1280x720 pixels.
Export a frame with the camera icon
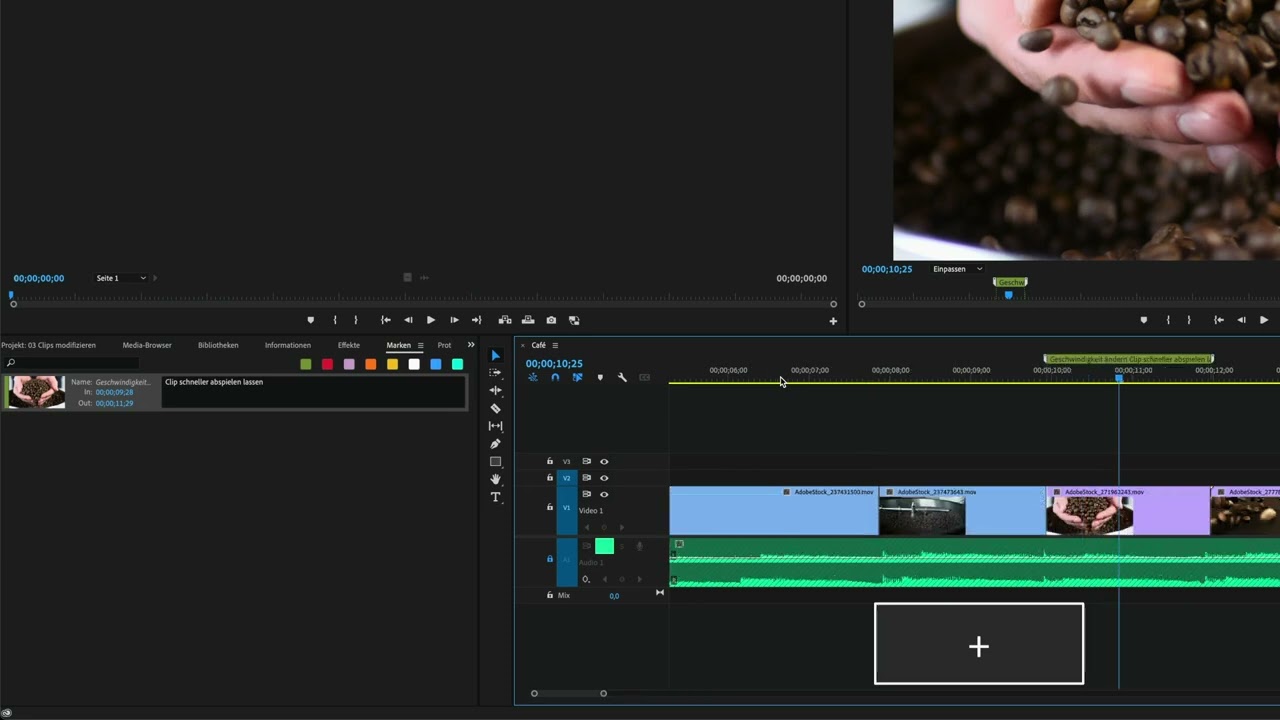[x=551, y=319]
